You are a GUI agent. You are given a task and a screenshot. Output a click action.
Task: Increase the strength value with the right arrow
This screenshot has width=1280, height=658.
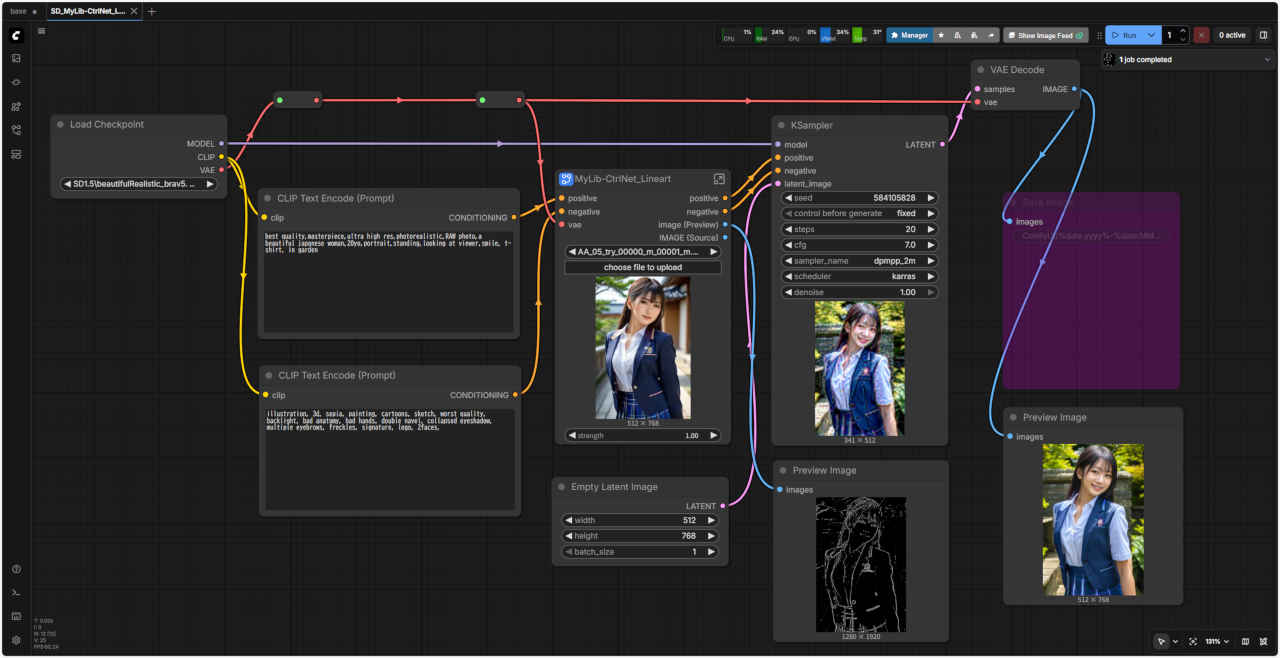(x=713, y=436)
